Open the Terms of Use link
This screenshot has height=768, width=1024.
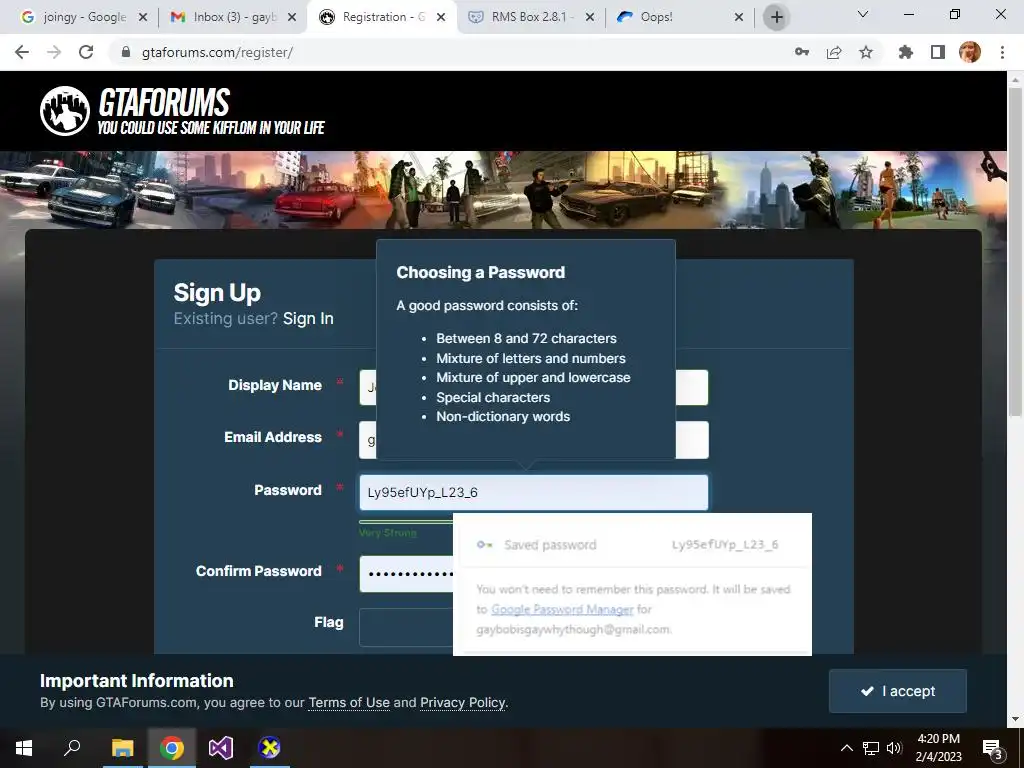tap(349, 703)
